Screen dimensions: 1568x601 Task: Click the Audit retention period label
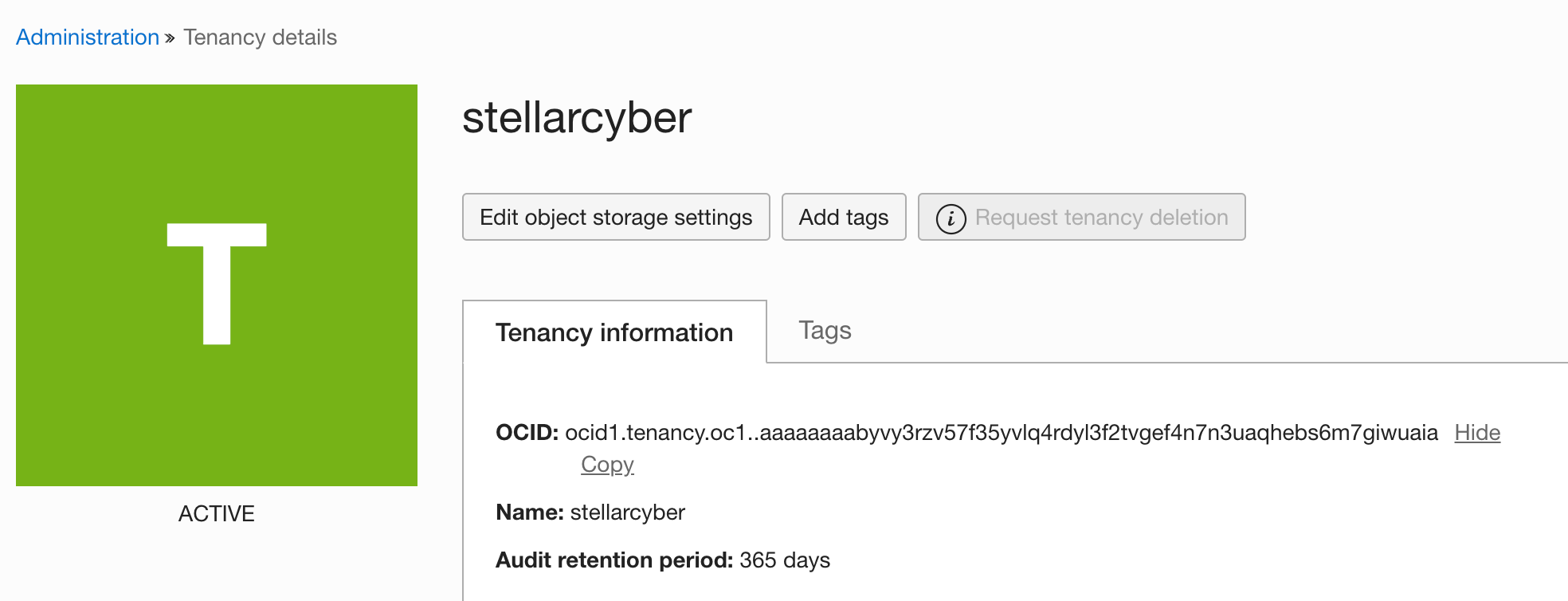point(613,560)
